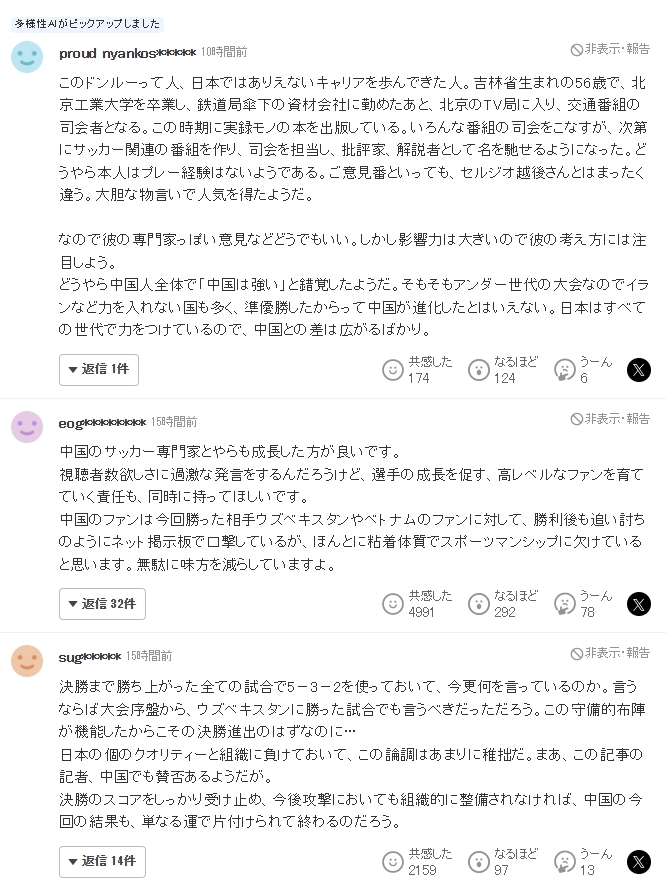Open eog user's purple avatar

27,427
